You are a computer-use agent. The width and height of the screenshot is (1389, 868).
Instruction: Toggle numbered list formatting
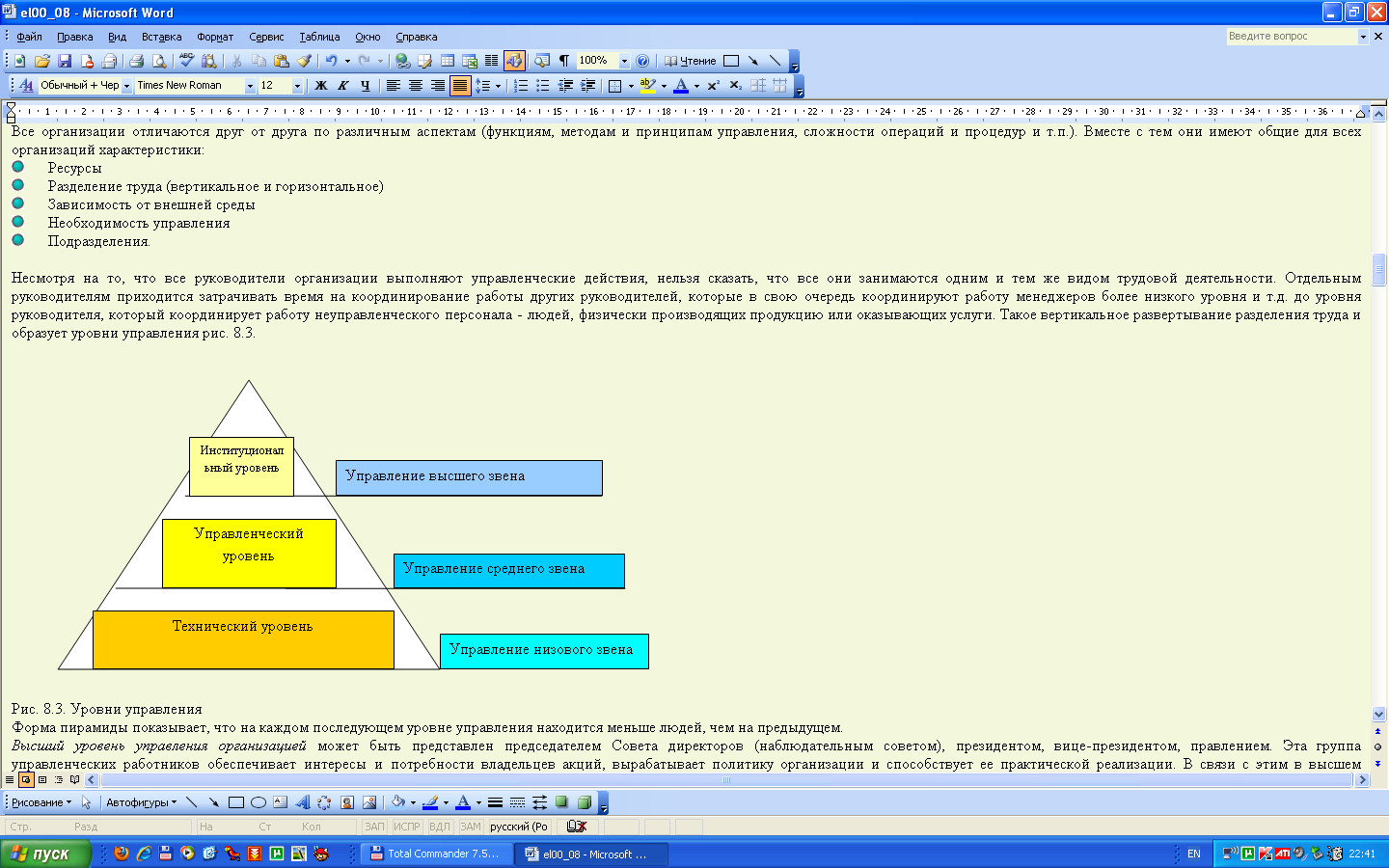(521, 86)
